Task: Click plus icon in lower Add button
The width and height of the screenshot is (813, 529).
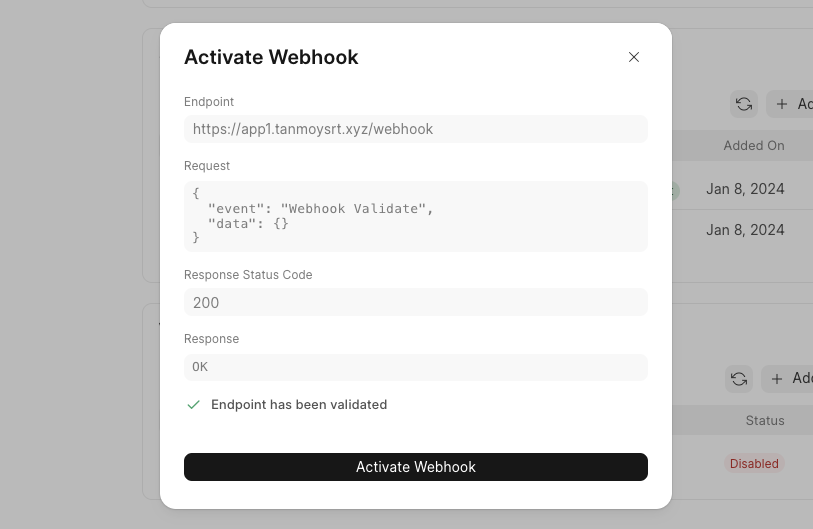Action: pyautogui.click(x=777, y=378)
